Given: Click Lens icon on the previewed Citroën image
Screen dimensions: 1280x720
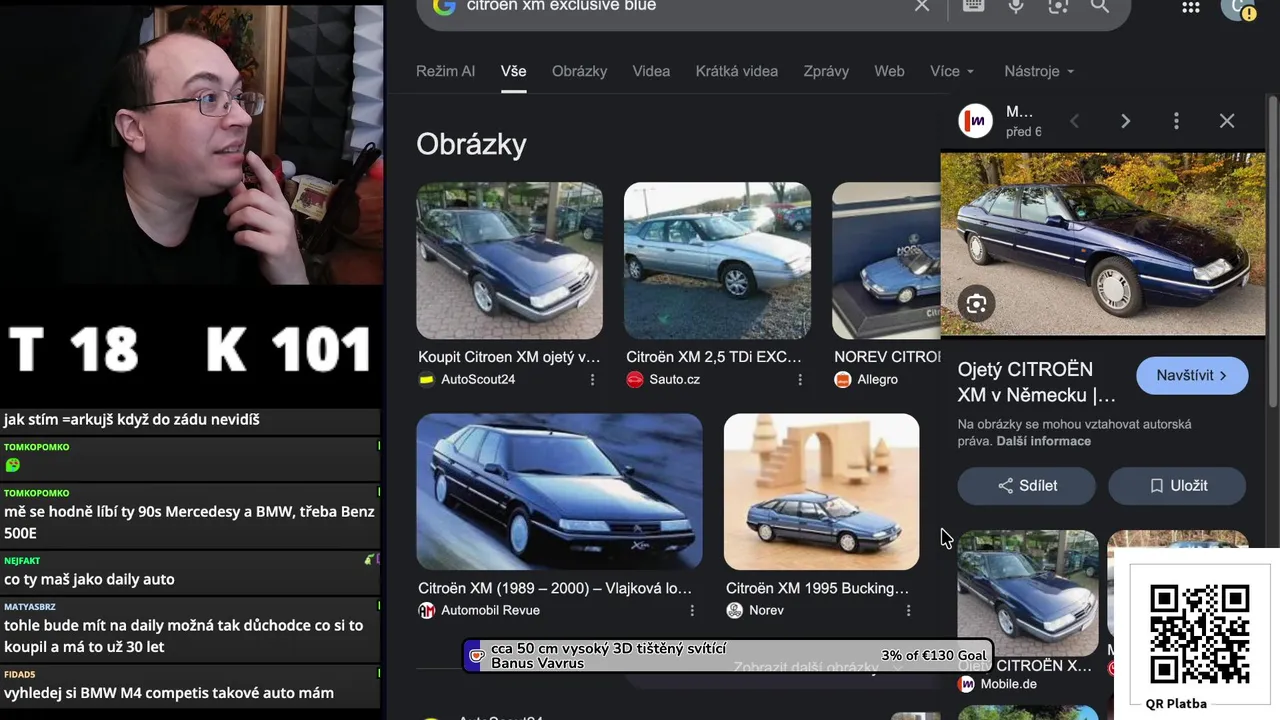Looking at the screenshot, I should point(977,304).
